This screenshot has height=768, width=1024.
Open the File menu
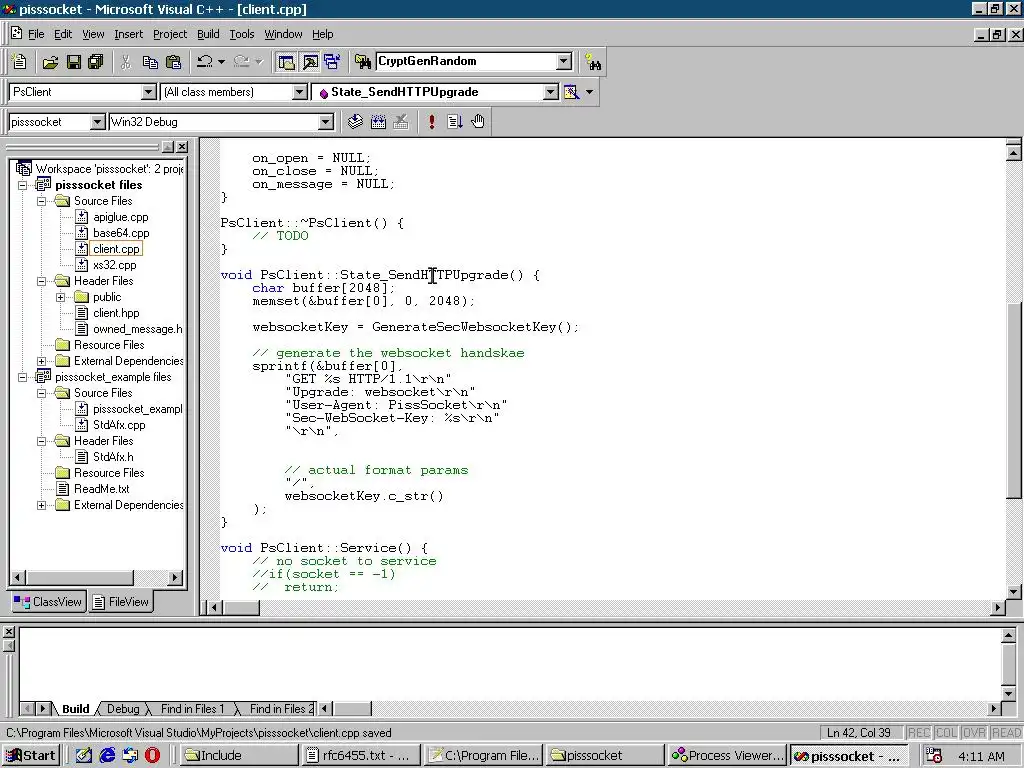[x=36, y=34]
